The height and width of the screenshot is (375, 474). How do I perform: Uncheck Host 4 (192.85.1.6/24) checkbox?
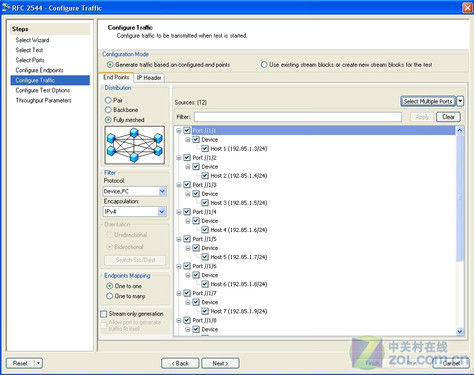(x=205, y=230)
